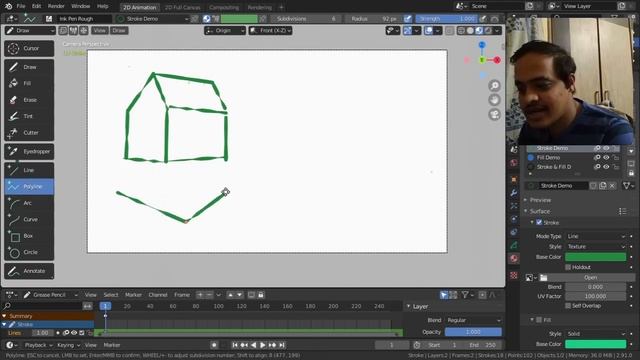The height and width of the screenshot is (360, 640).
Task: Jump to first frame in playback controls
Action: point(235,345)
